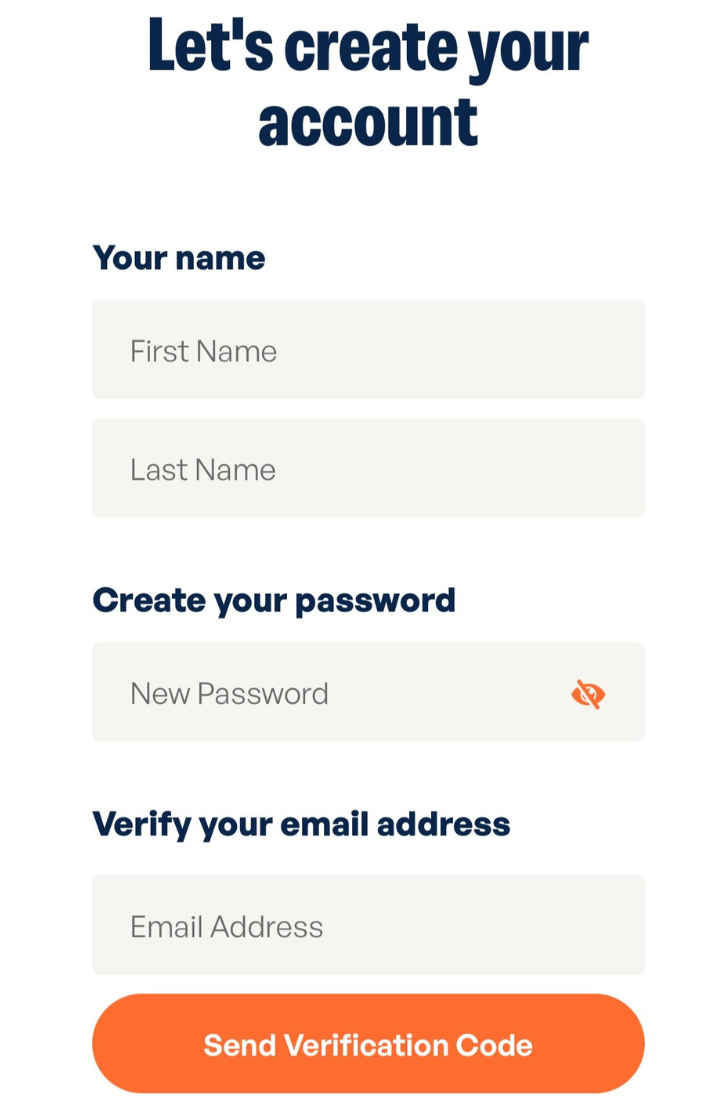Click the "Verify your email address" label
725x1105 pixels.
tap(301, 824)
